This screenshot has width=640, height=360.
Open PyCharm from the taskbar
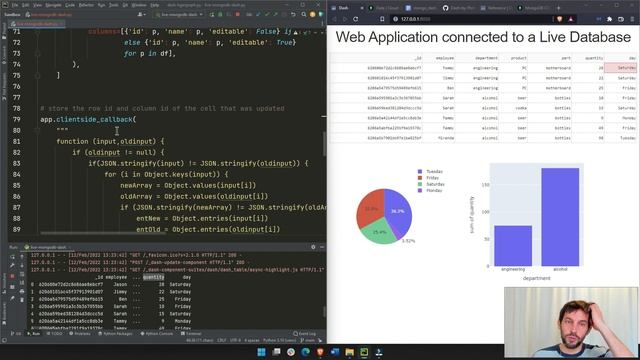click(364, 352)
